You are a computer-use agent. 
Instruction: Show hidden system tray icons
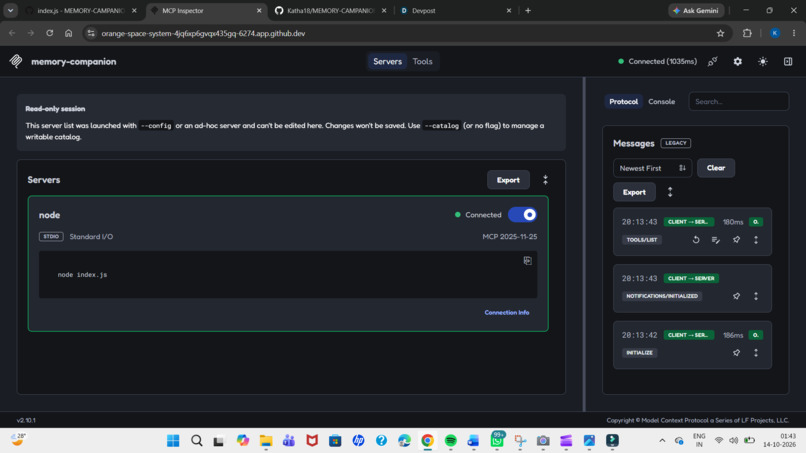coord(662,441)
